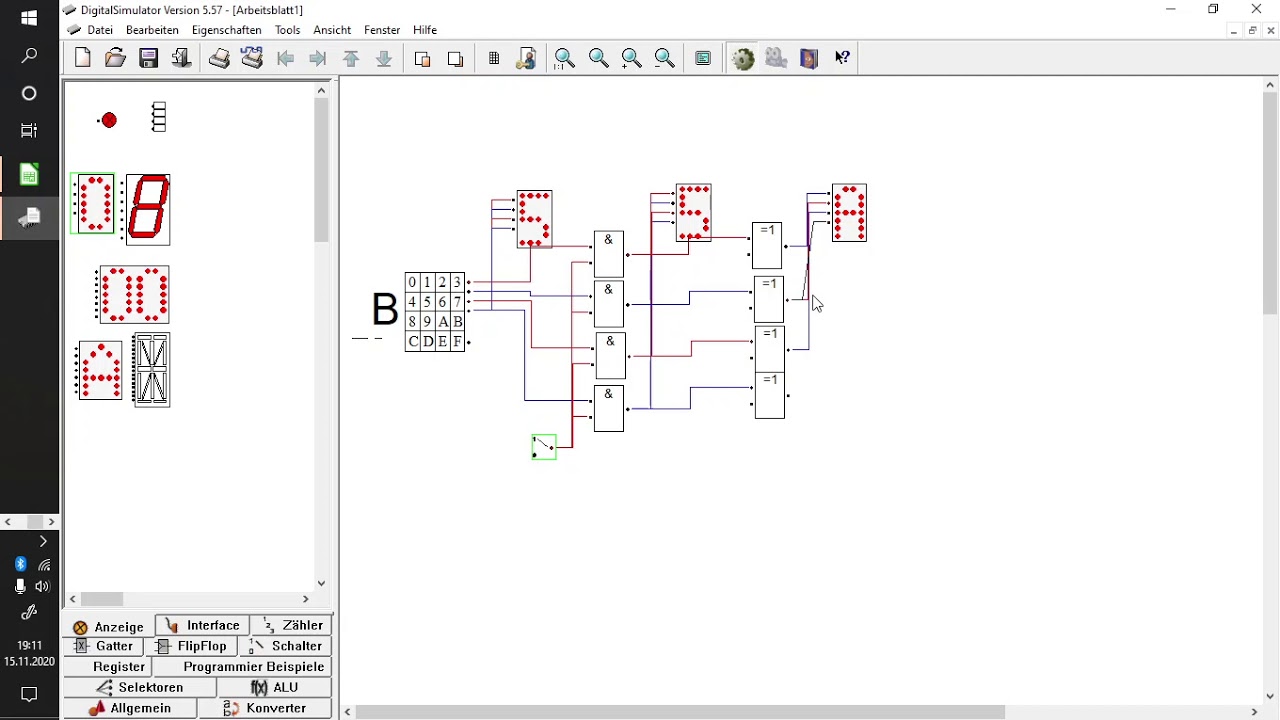Screen dimensions: 1280x720
Task: Expand the taskbar hidden icons chevron
Action: click(43, 541)
